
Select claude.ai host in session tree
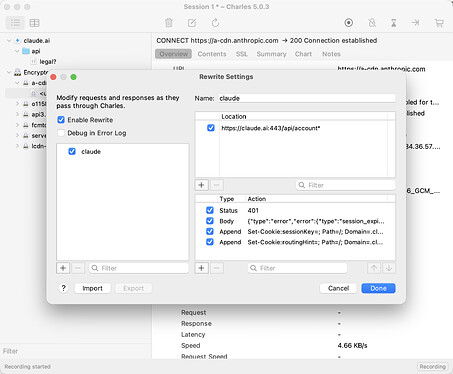coord(37,41)
